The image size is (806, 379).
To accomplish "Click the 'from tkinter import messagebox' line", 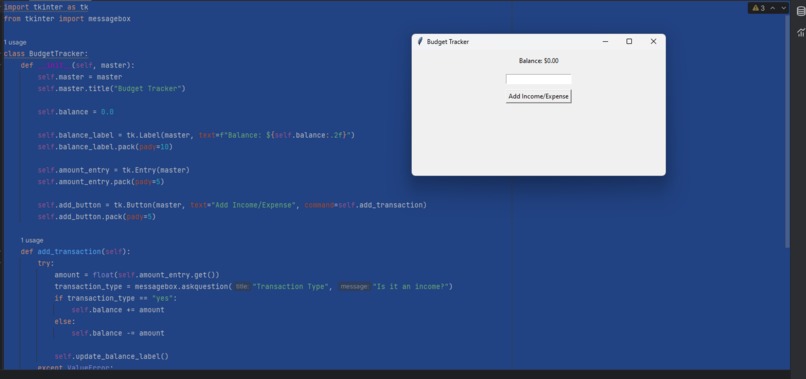I will (67, 19).
